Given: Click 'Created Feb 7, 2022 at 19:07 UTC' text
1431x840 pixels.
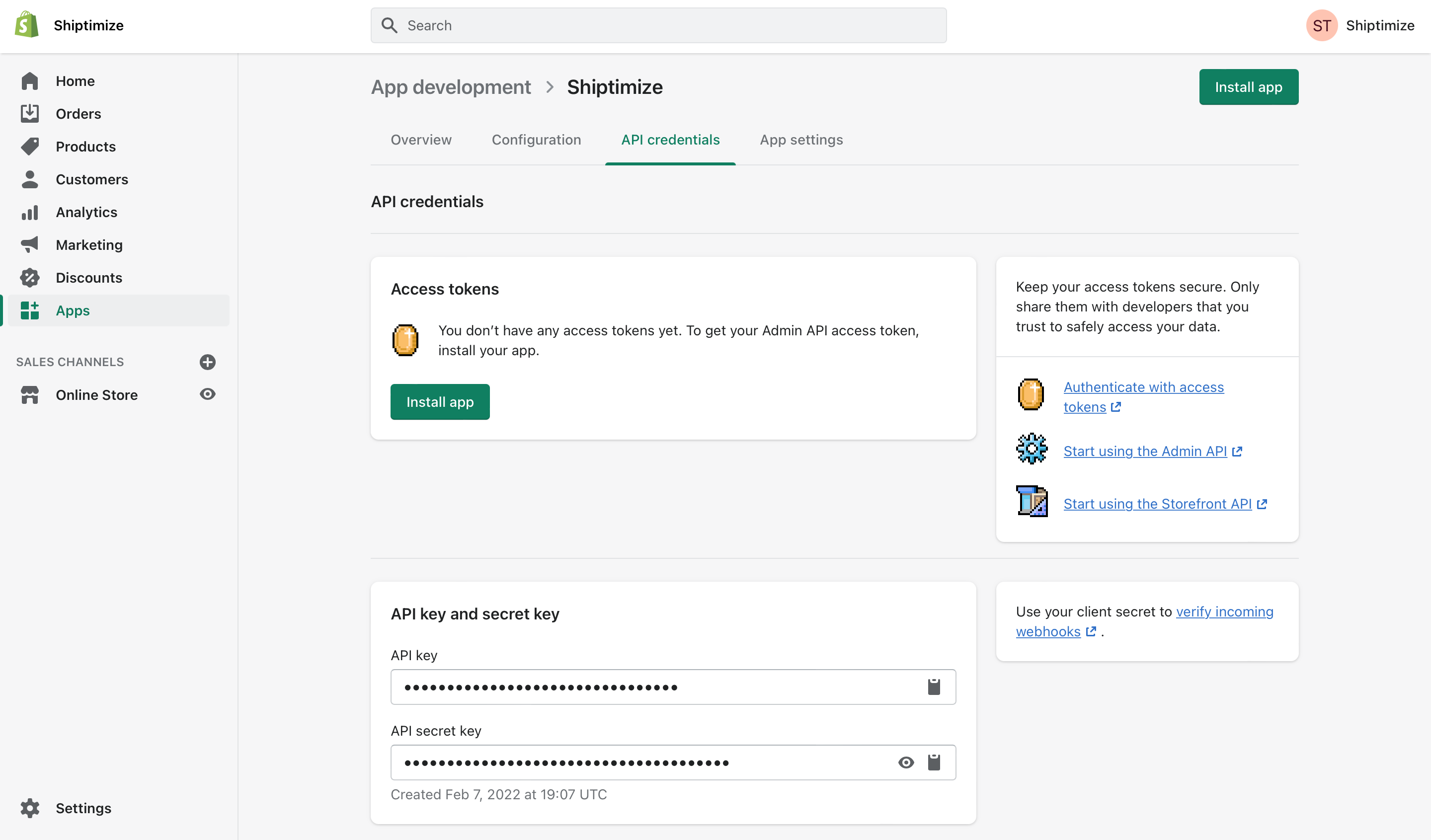Looking at the screenshot, I should click(498, 795).
